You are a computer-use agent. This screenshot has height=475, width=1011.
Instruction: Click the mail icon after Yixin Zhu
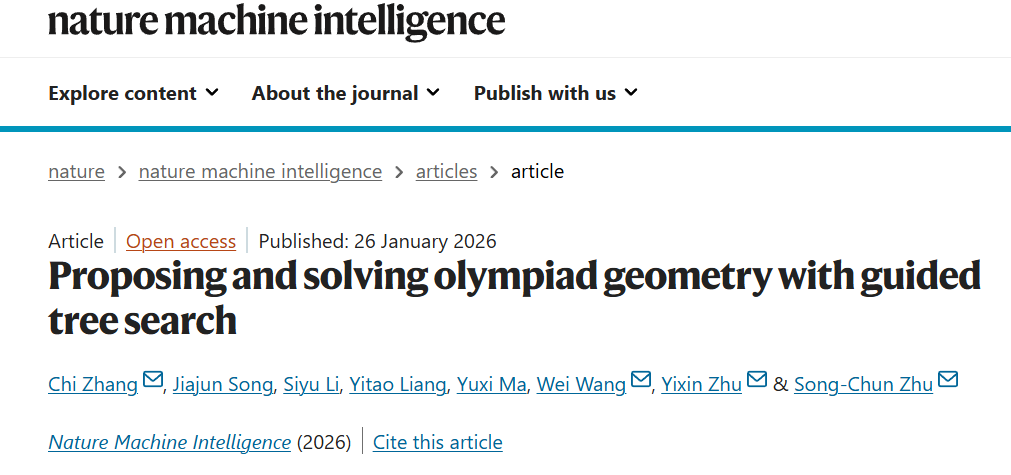(757, 381)
